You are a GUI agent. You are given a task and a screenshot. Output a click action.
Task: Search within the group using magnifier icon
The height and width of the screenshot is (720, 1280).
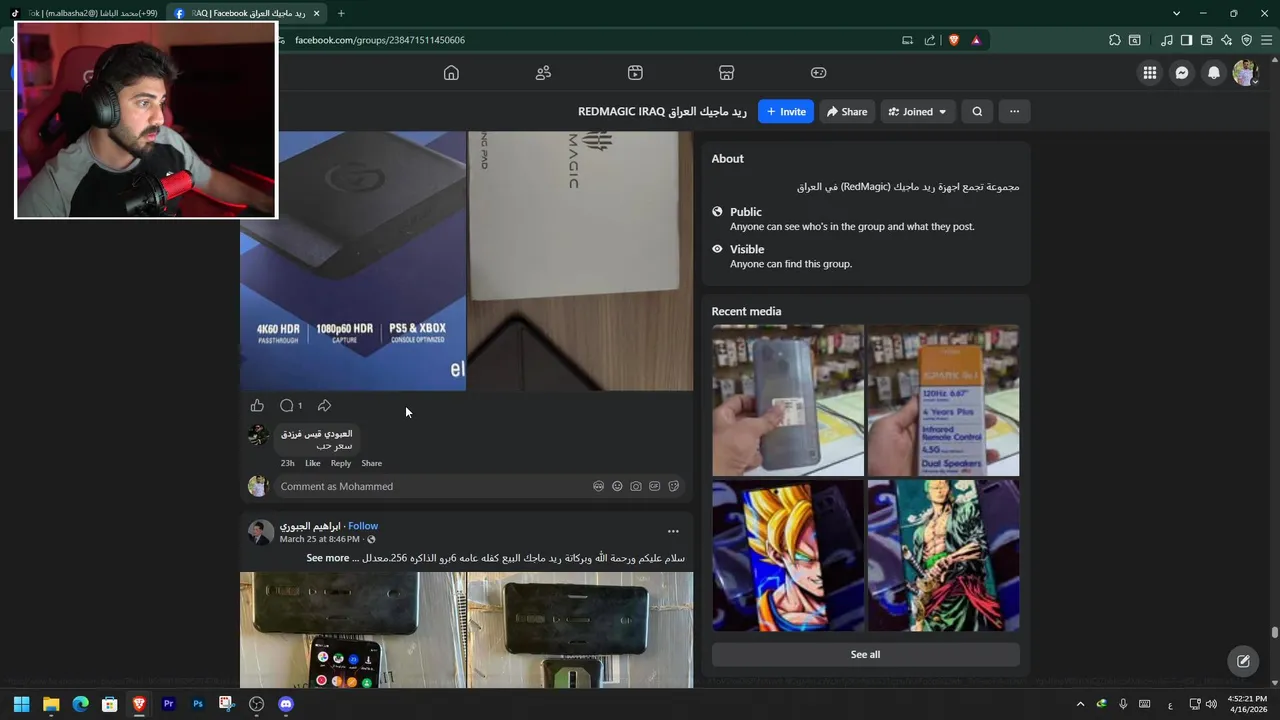(977, 112)
